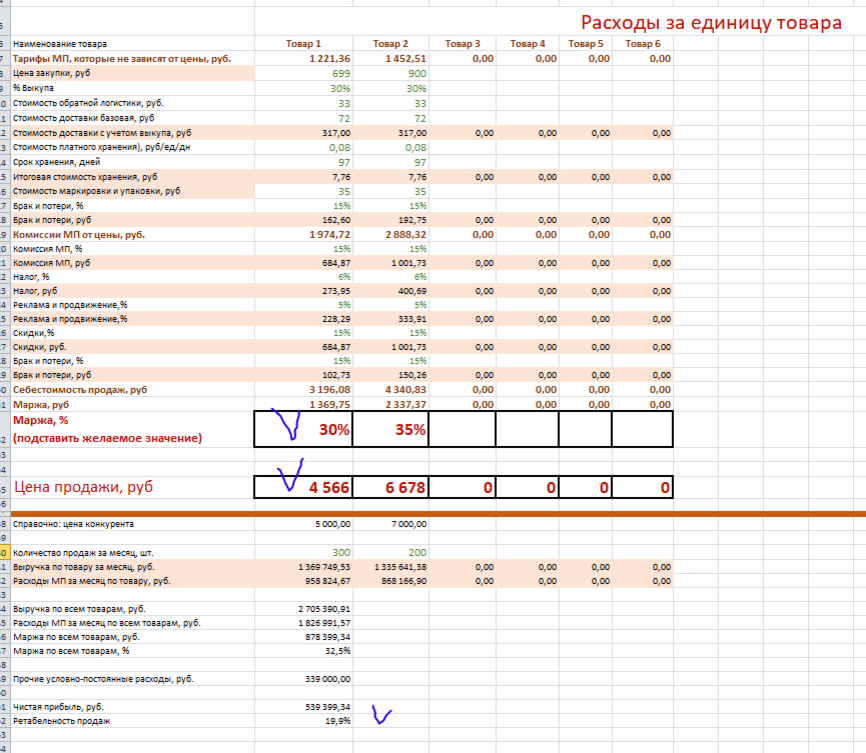This screenshot has height=753, width=866.
Task: Click the 30% desired margin cell
Action: (x=303, y=429)
